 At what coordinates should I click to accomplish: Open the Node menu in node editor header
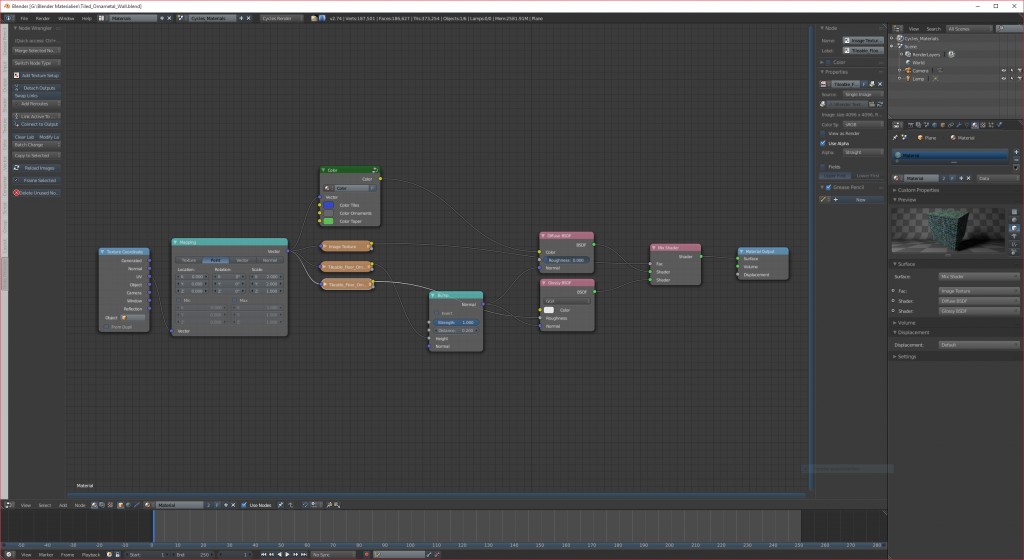click(80, 505)
